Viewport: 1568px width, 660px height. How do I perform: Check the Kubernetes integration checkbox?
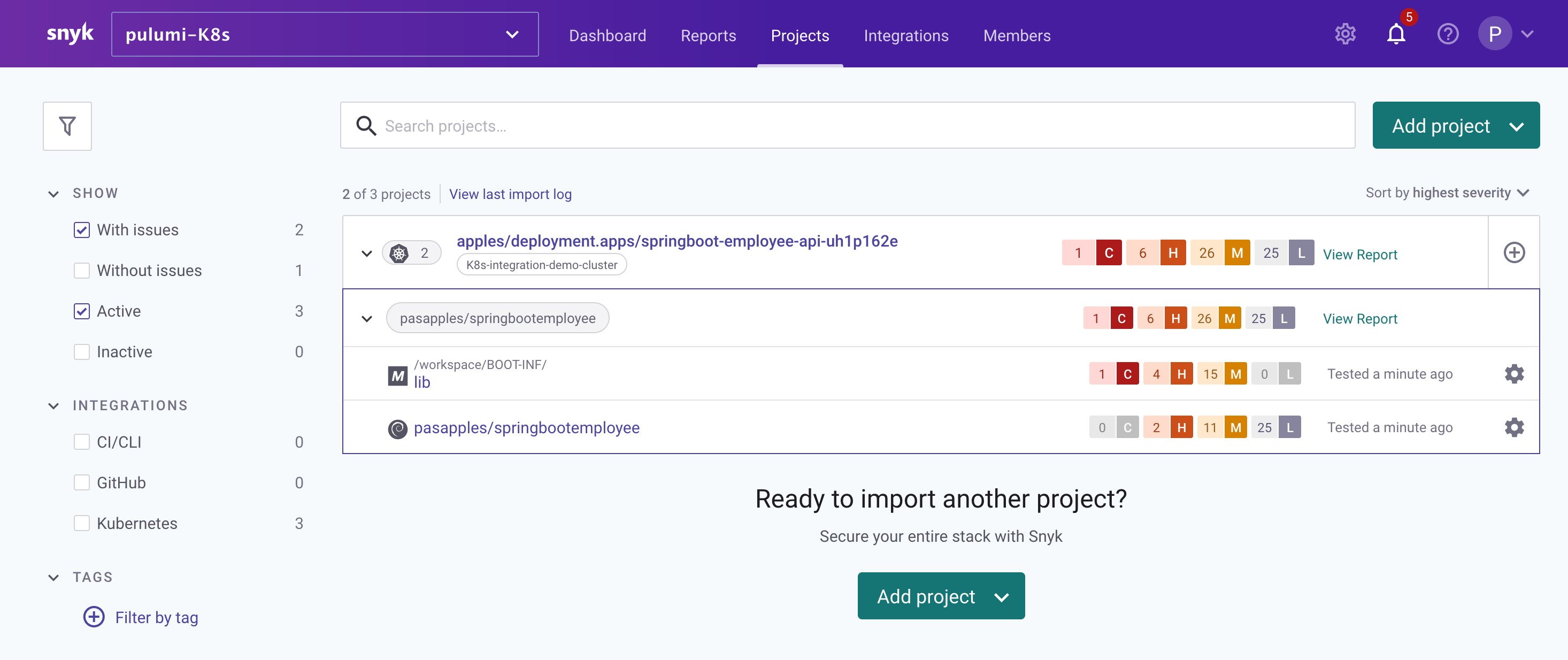coord(82,524)
